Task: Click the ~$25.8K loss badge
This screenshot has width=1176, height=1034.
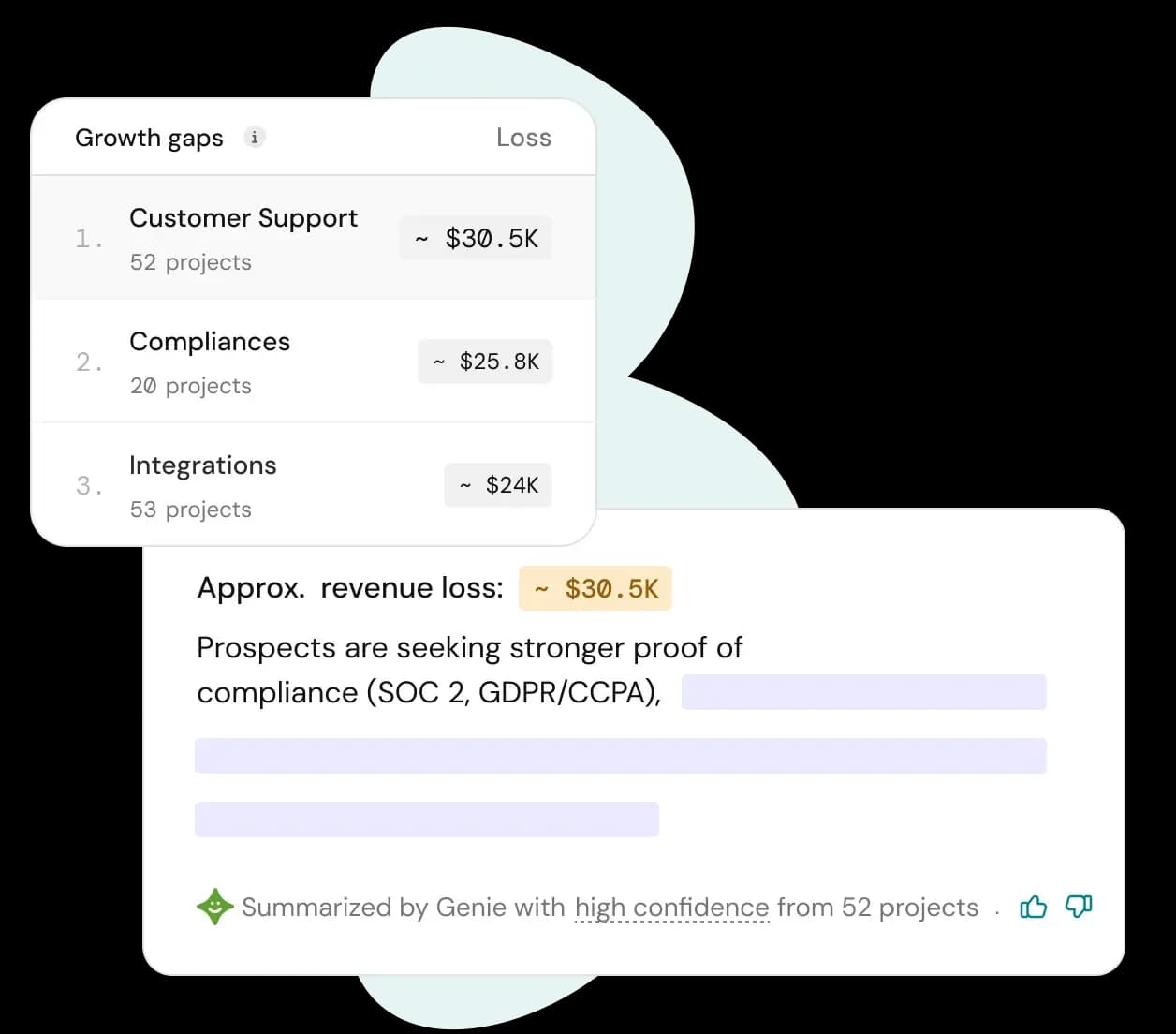Action: click(x=485, y=362)
